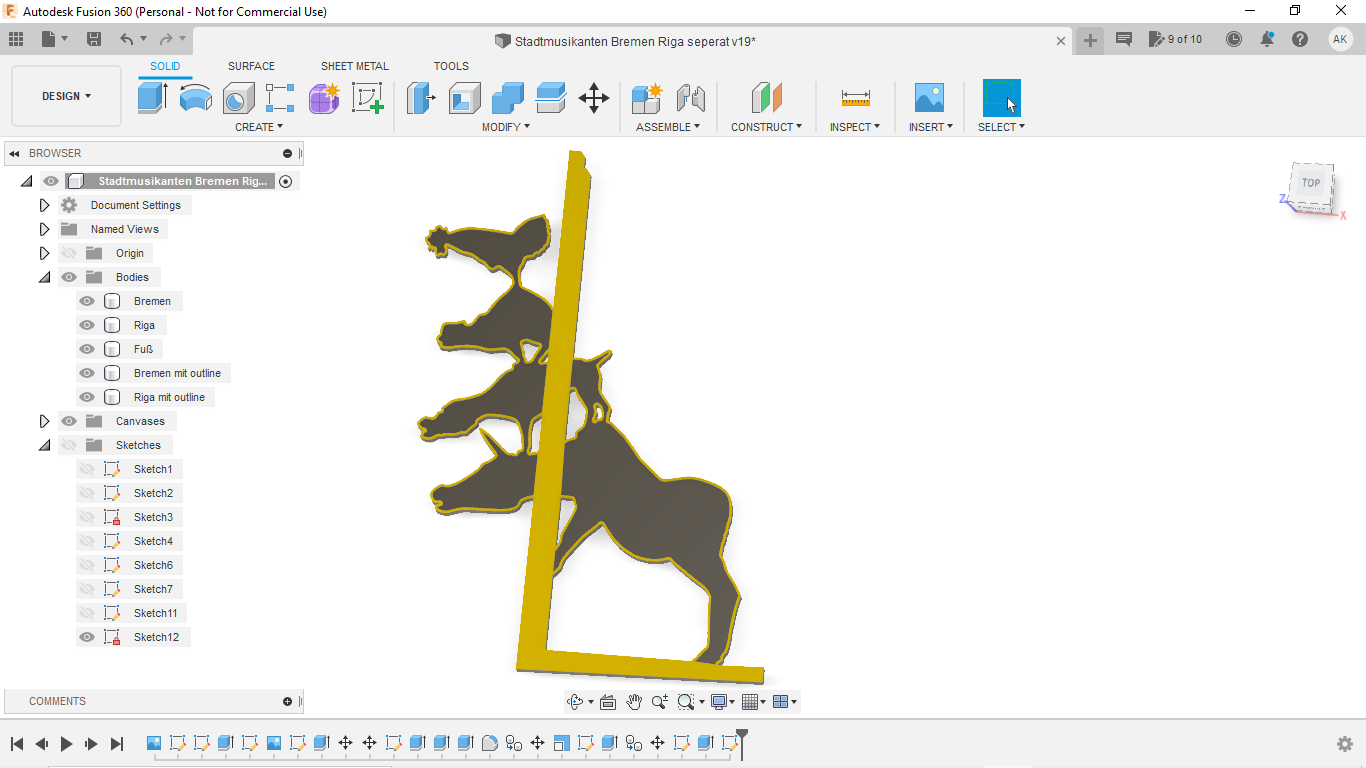Open the TOOLS tab
Screen dimensions: 1366x768
click(x=451, y=66)
